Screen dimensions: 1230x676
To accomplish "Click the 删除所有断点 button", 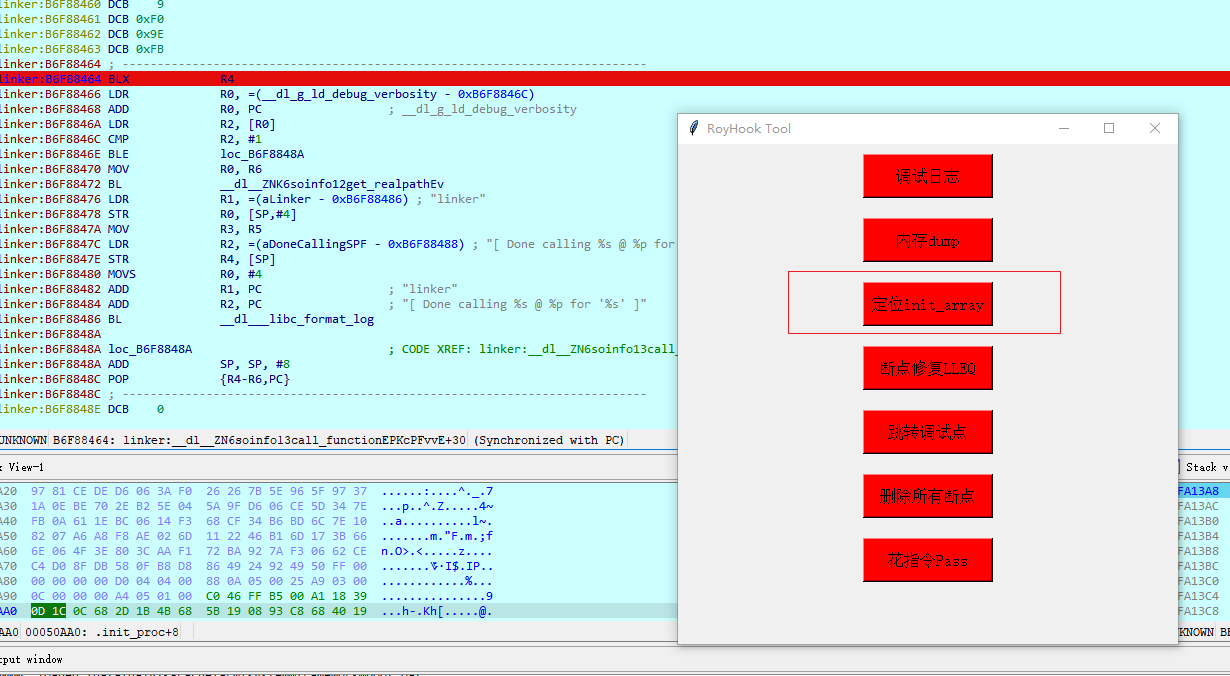I will pyautogui.click(x=928, y=496).
